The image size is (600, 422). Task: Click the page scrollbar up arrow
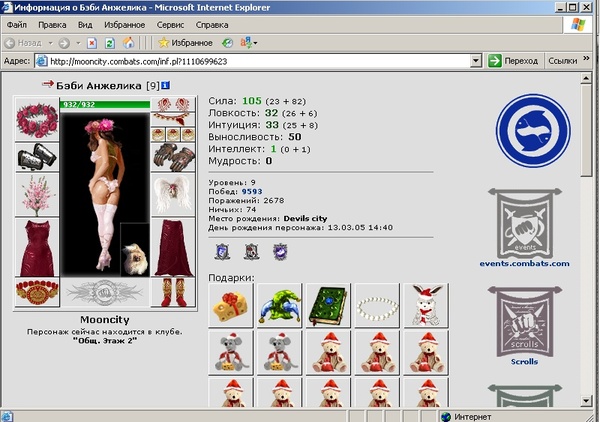pos(586,78)
